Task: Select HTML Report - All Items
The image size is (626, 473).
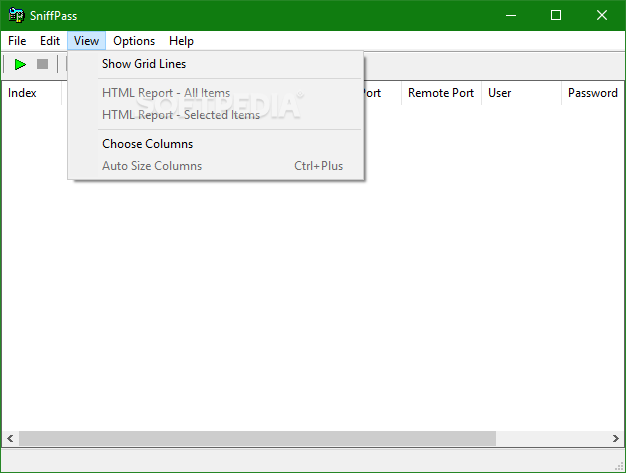Action: pos(216,93)
